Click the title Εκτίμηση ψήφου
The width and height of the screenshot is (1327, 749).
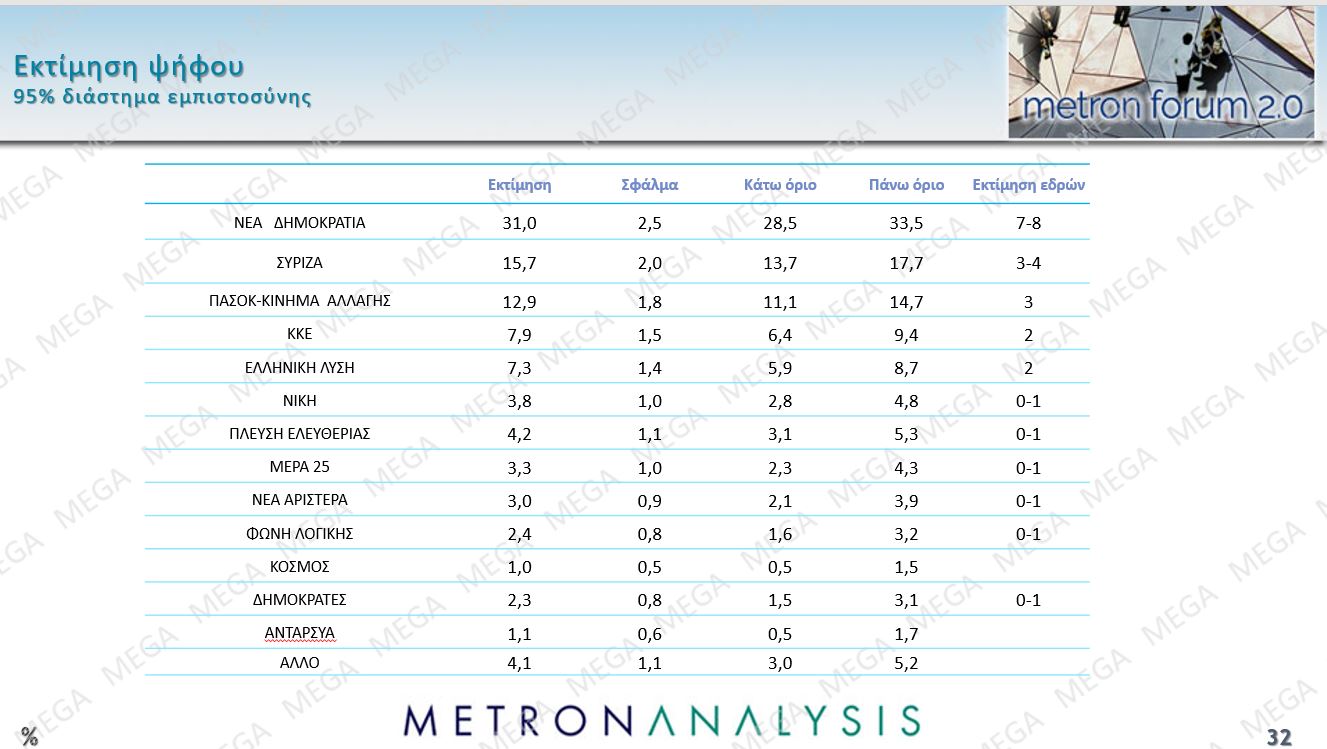[130, 66]
